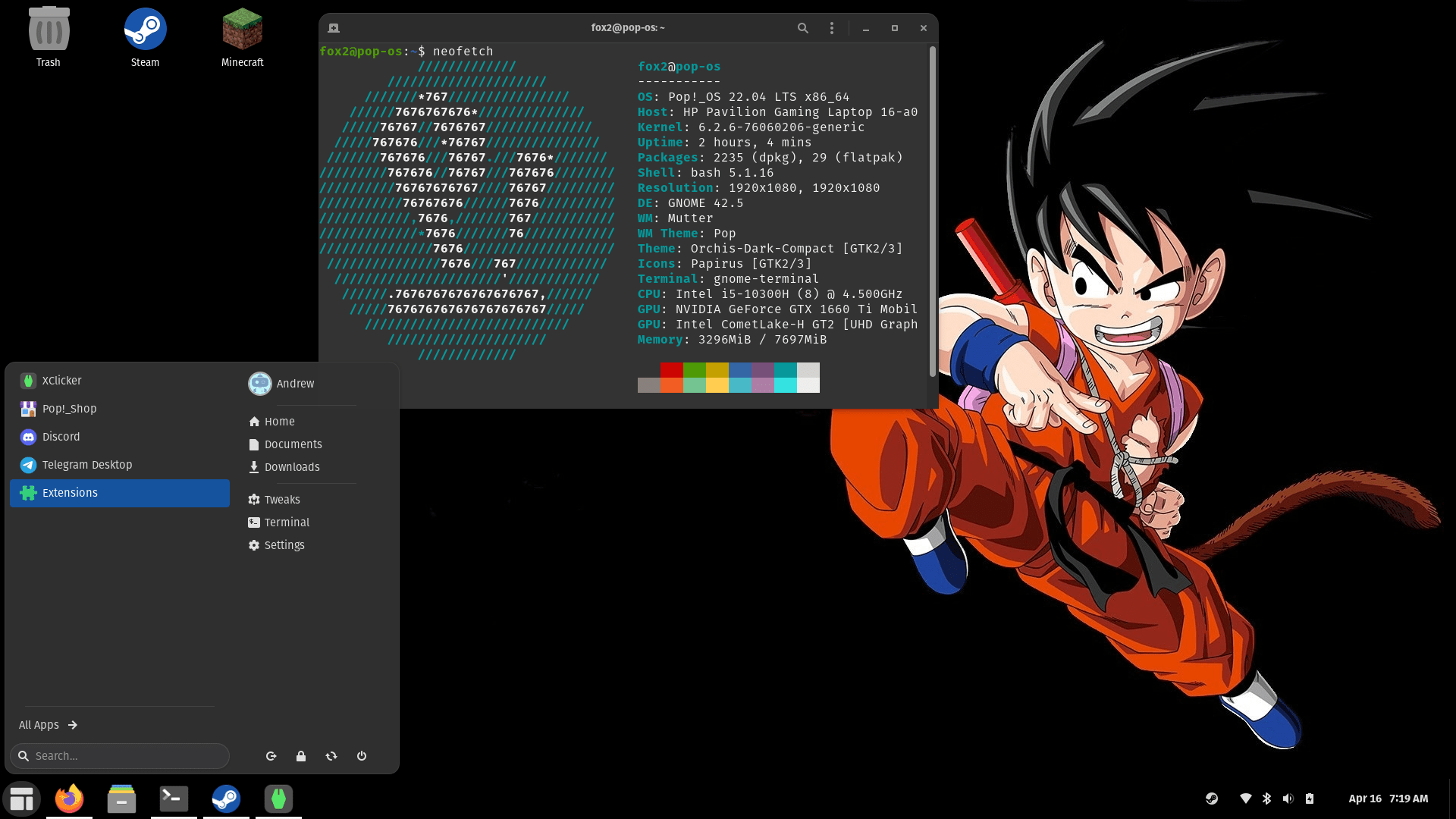Open the terminal three-dot menu
Image resolution: width=1456 pixels, height=819 pixels.
[832, 28]
